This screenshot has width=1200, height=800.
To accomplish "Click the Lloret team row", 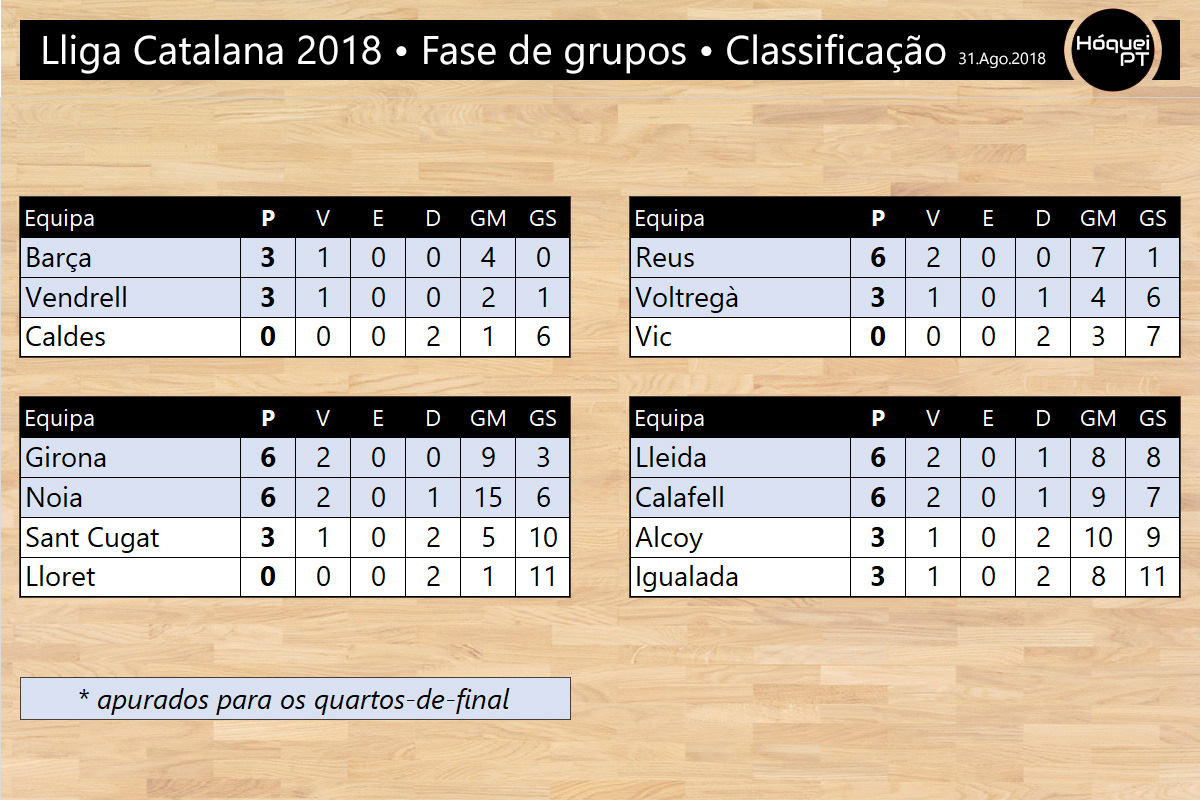I will [x=295, y=578].
